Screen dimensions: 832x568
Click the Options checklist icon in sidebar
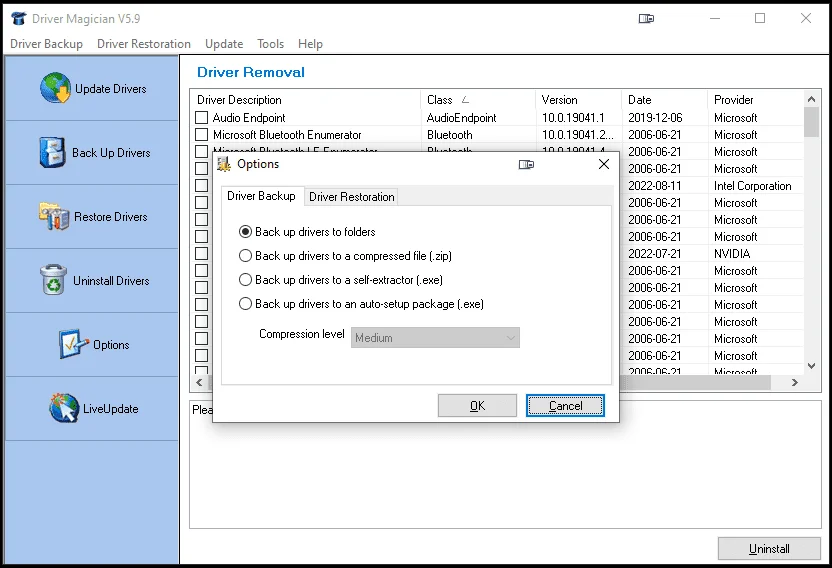pyautogui.click(x=74, y=344)
